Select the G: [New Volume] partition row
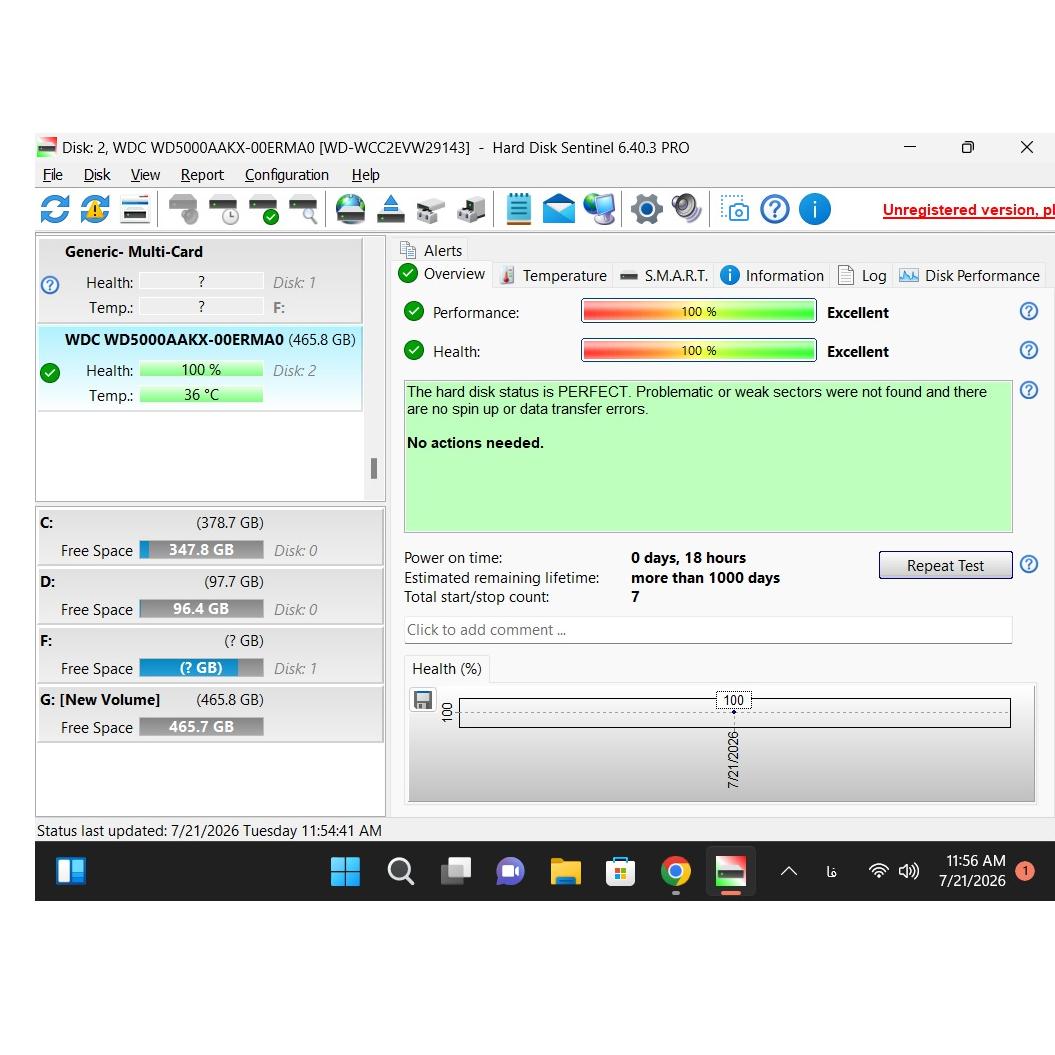This screenshot has height=1055, width=1055. click(x=210, y=714)
